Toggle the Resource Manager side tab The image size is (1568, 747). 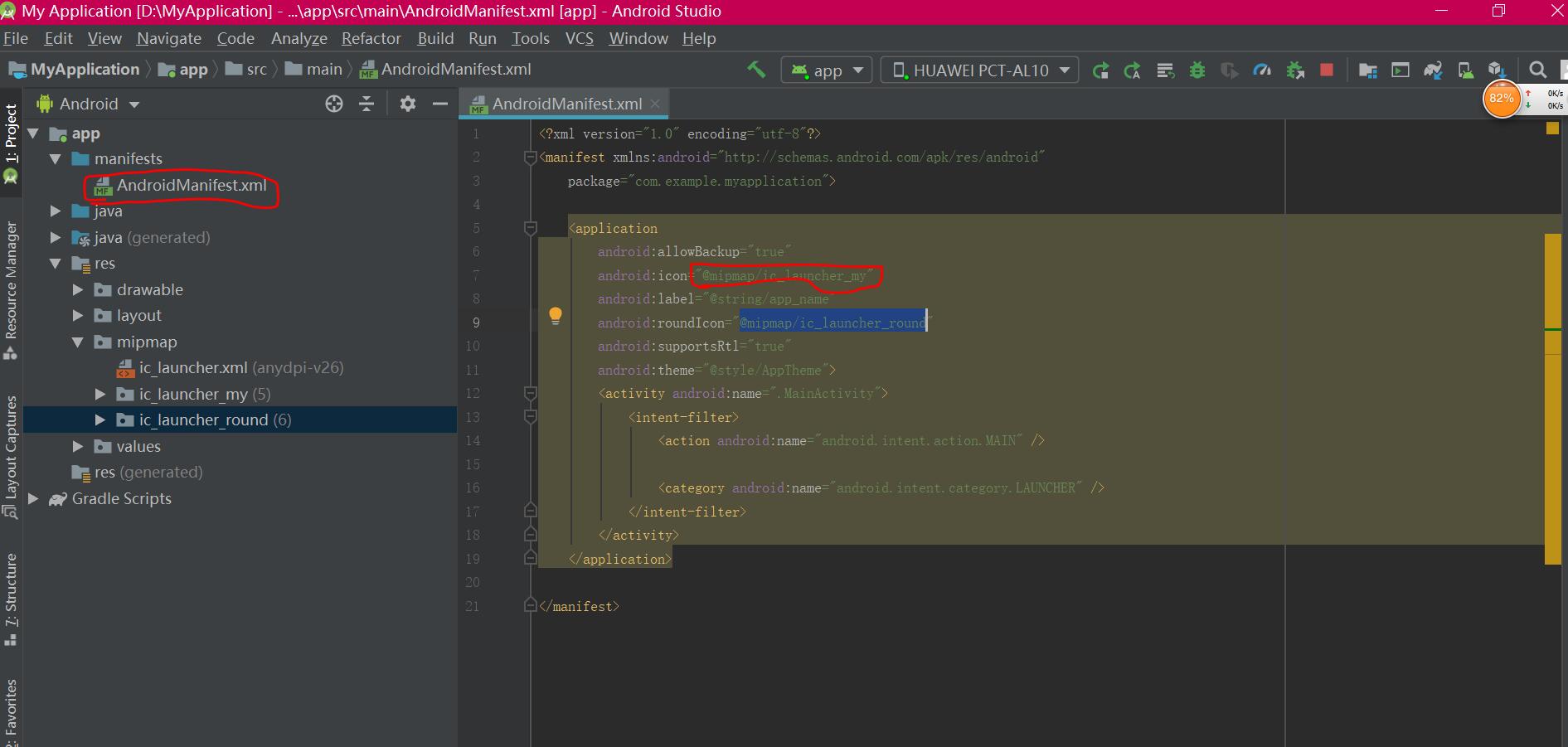pos(11,290)
